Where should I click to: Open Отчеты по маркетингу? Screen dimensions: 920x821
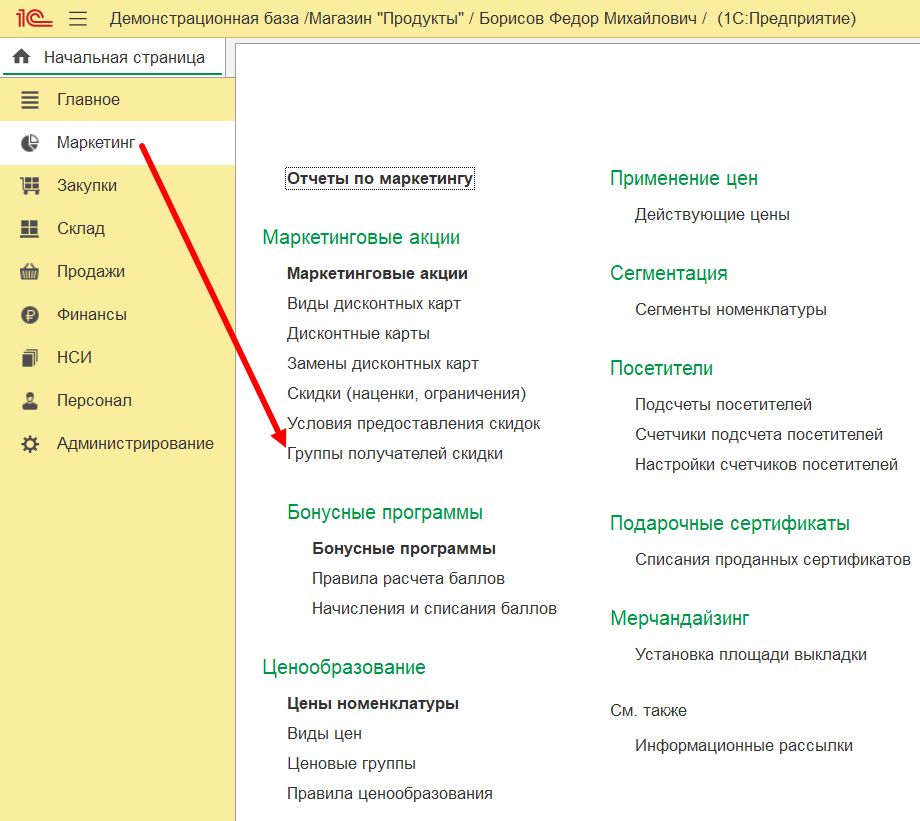click(x=379, y=179)
